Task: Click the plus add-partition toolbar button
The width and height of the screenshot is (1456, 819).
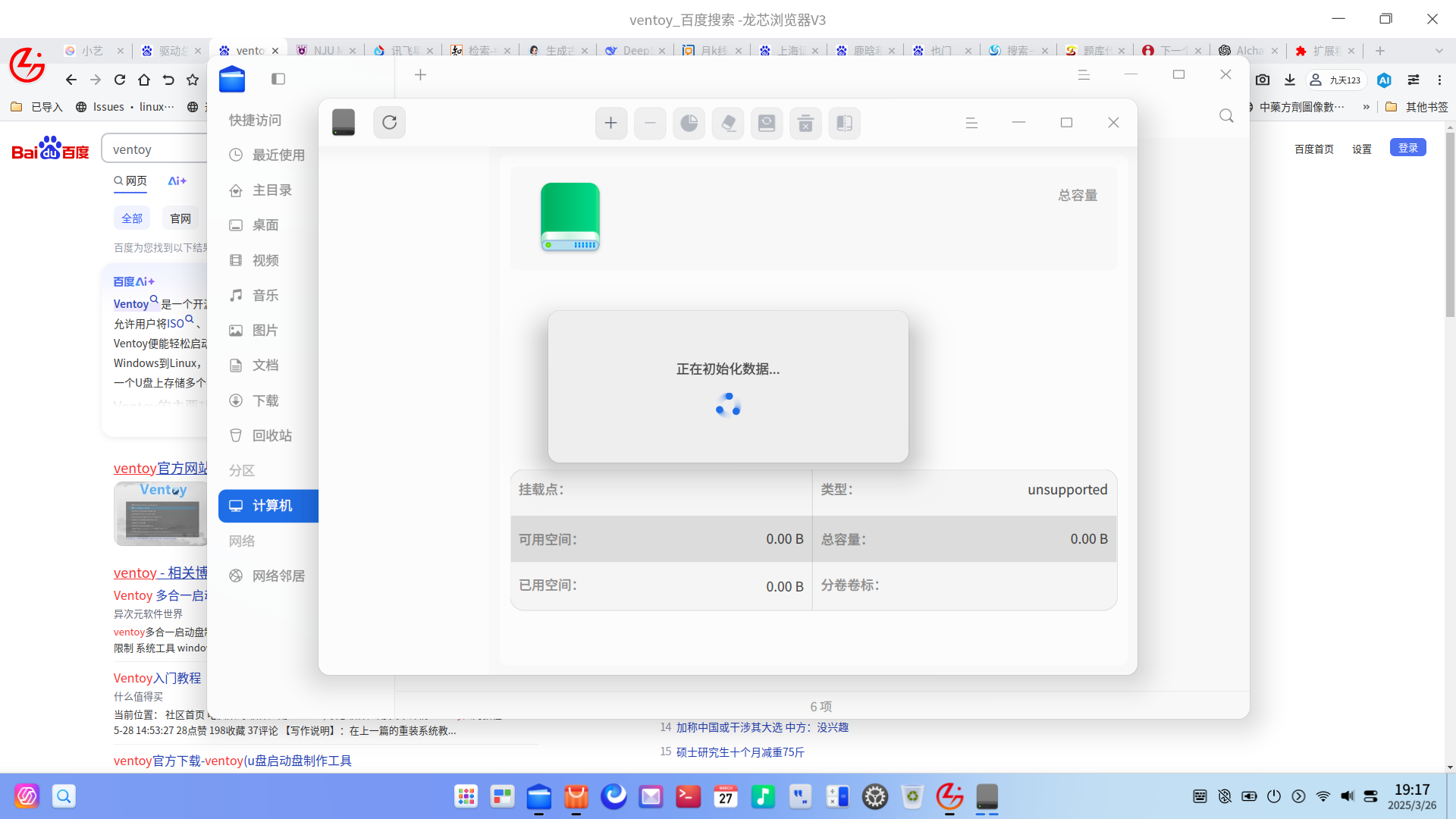Action: pos(611,123)
